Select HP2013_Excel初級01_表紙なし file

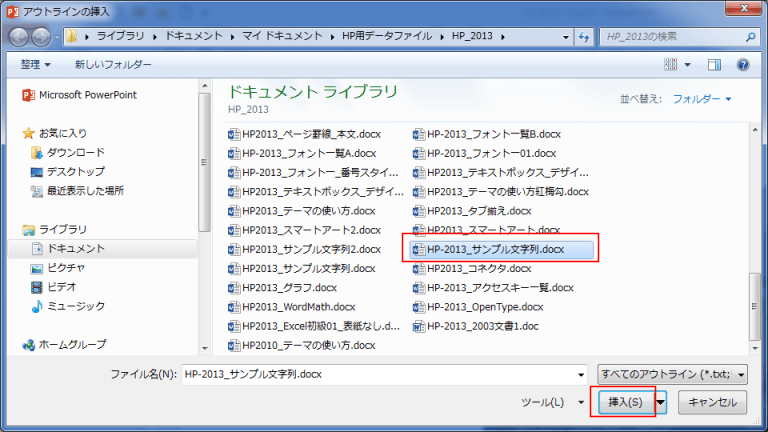pyautogui.click(x=313, y=326)
